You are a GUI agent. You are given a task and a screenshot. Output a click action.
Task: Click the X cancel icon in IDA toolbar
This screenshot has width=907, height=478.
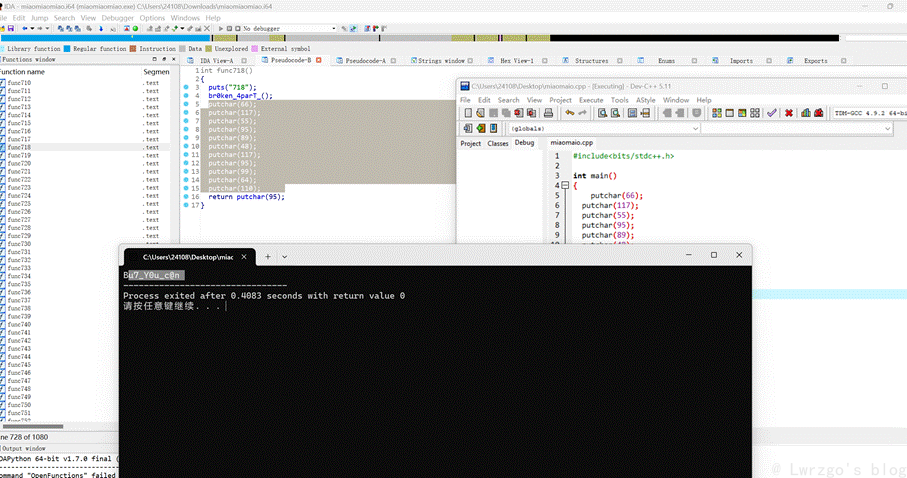coord(207,28)
